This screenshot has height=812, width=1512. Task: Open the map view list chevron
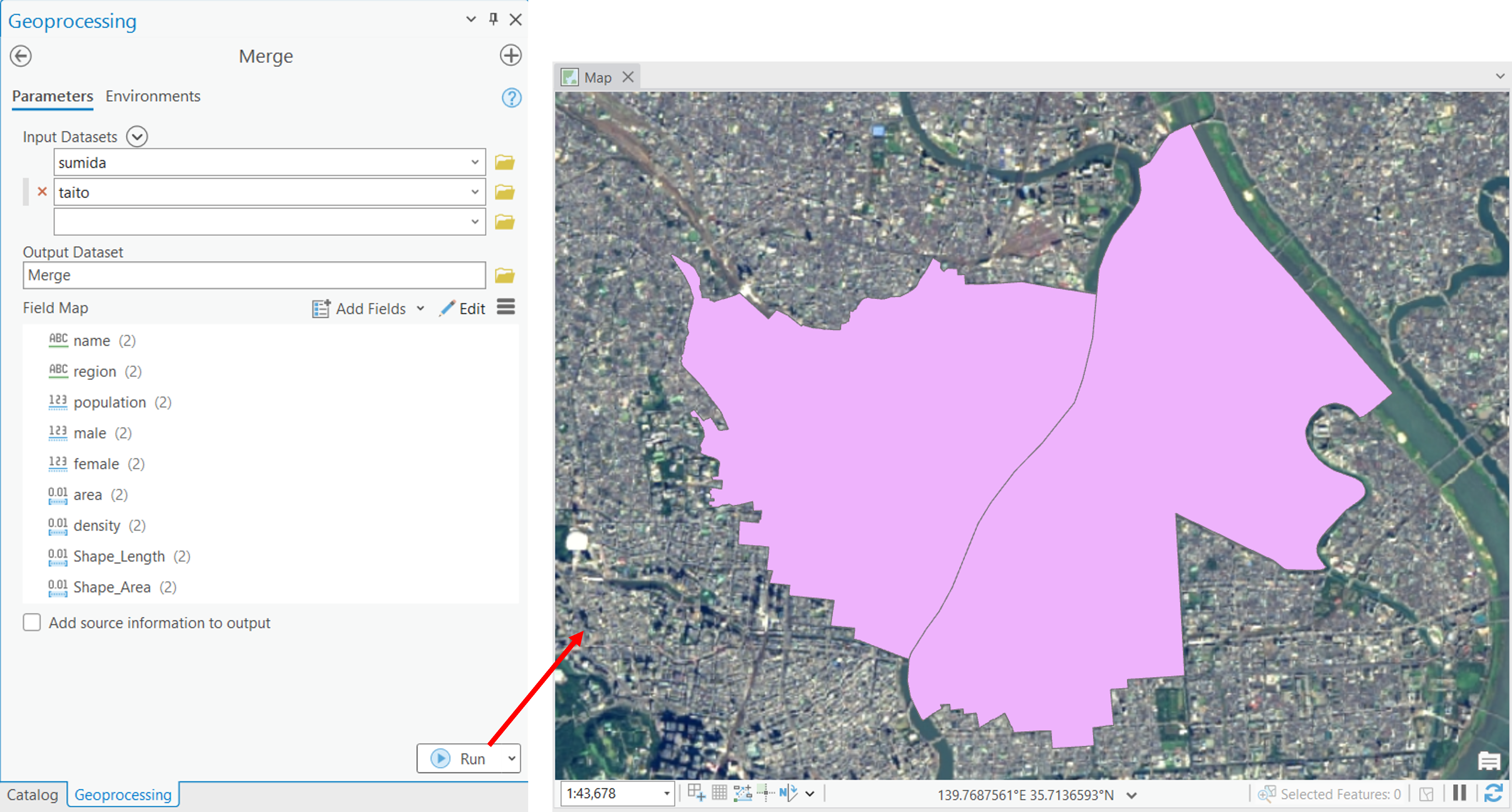1500,76
